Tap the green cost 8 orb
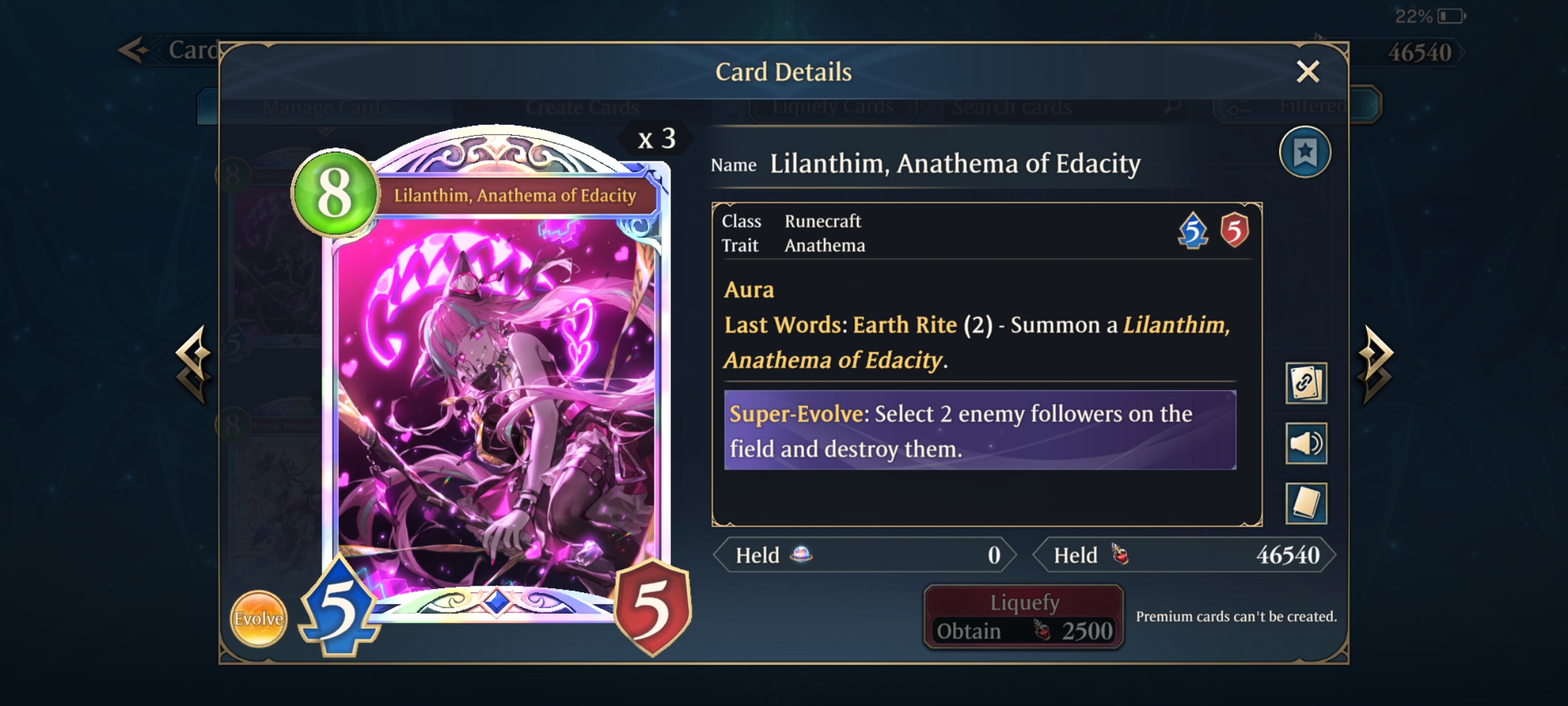The image size is (1568, 706). [x=335, y=193]
